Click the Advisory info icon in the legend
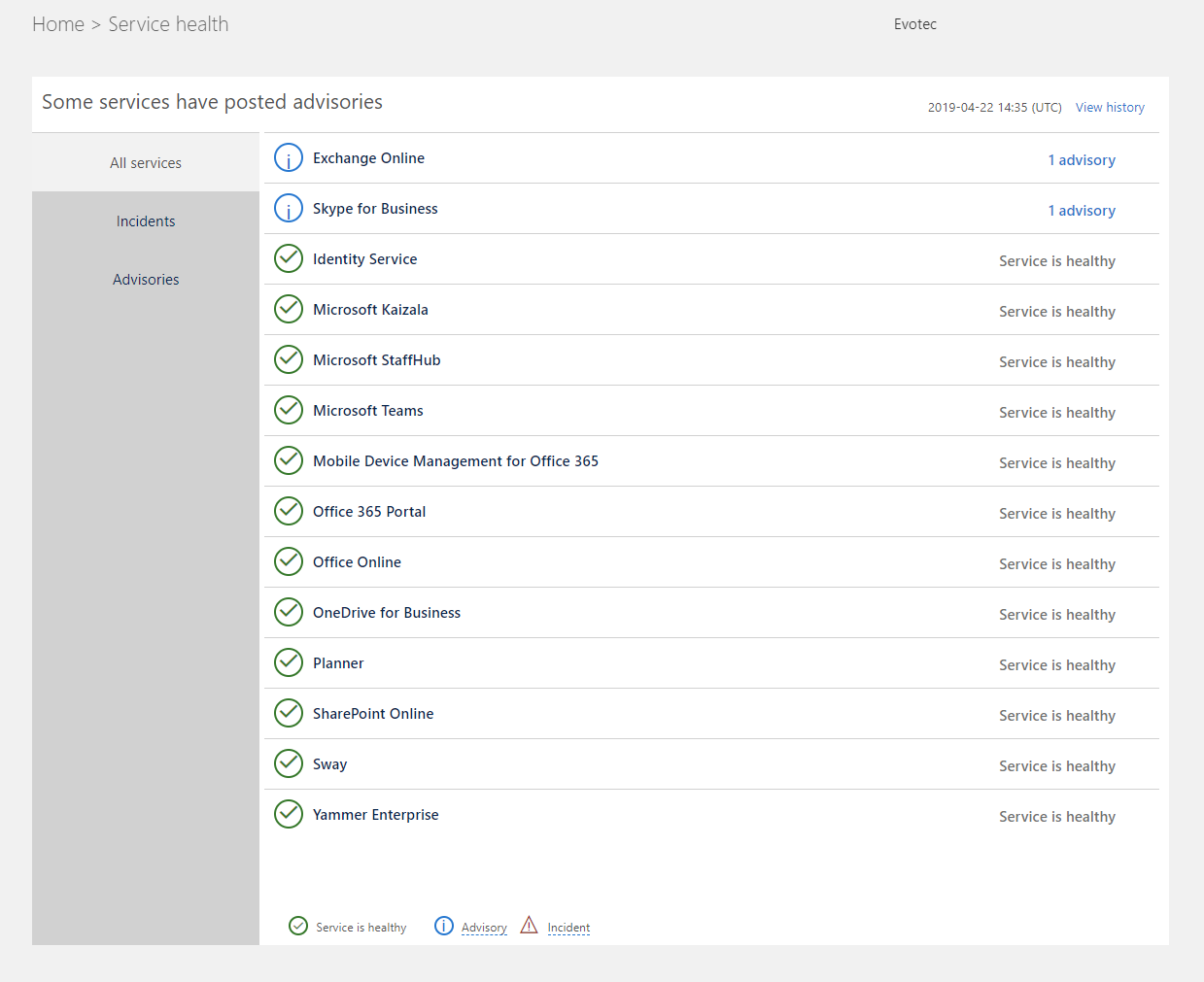 tap(444, 926)
